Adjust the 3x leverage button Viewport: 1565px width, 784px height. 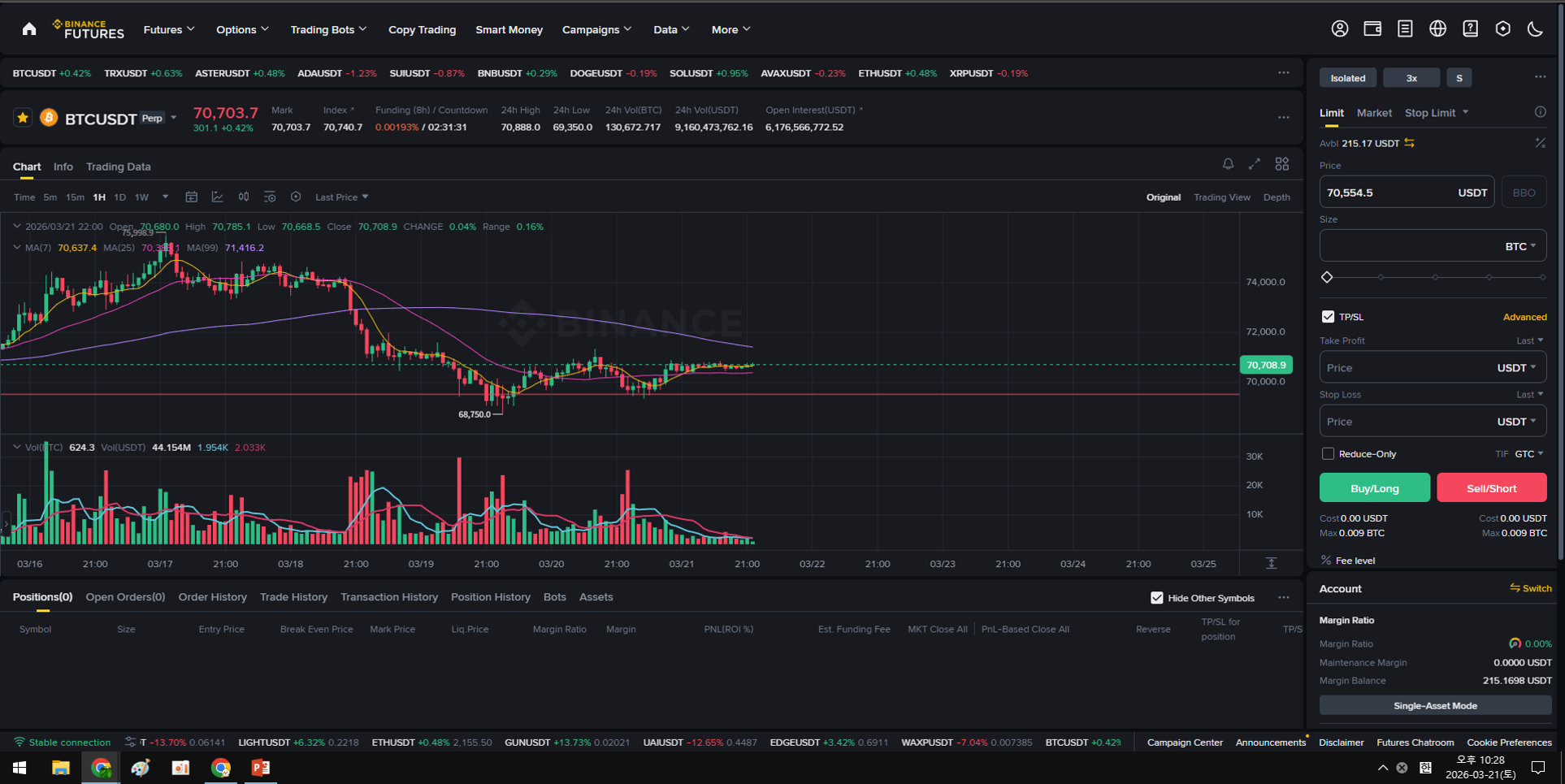pos(1411,78)
